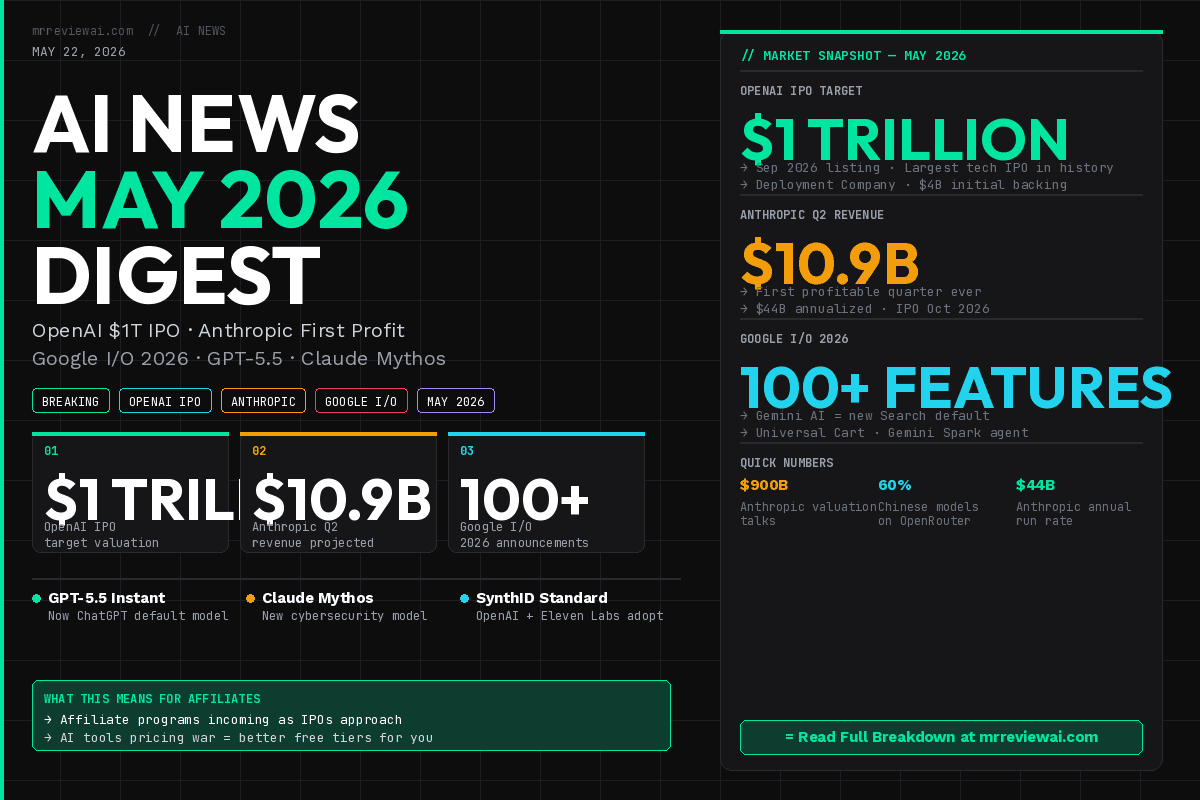Click the MAY 2026 tag pill

[456, 401]
